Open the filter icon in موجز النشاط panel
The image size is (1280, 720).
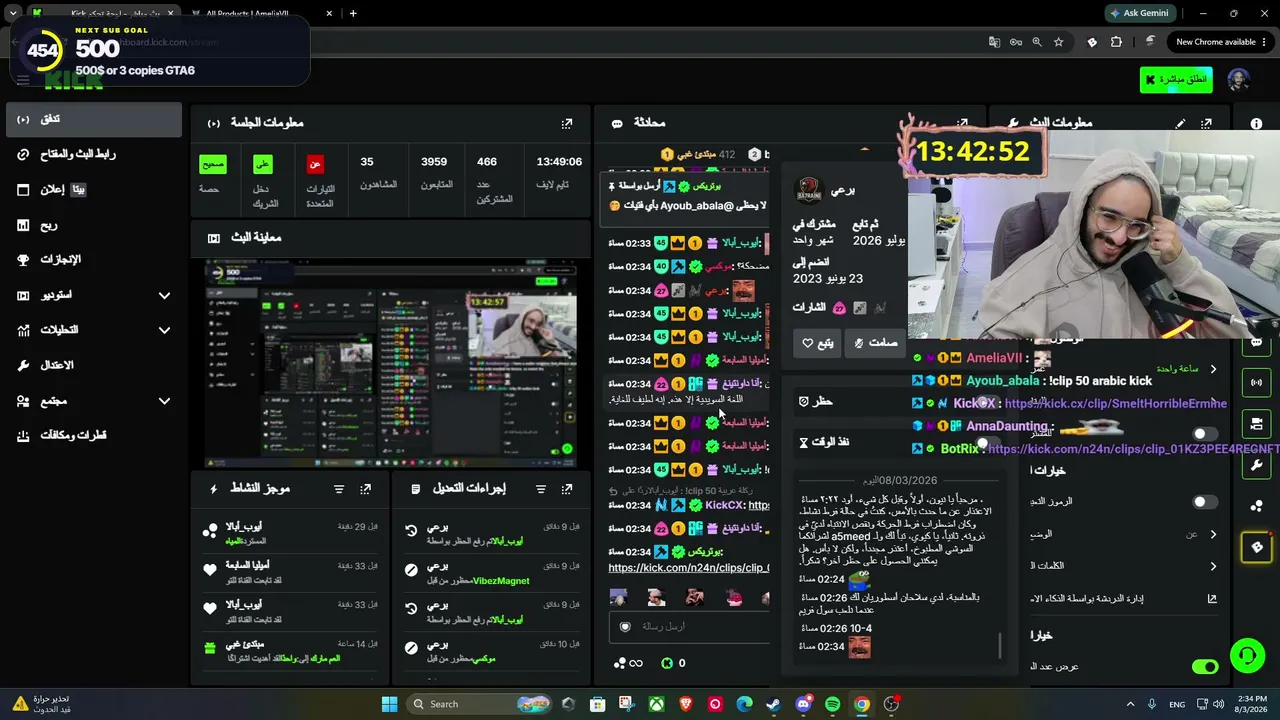339,489
